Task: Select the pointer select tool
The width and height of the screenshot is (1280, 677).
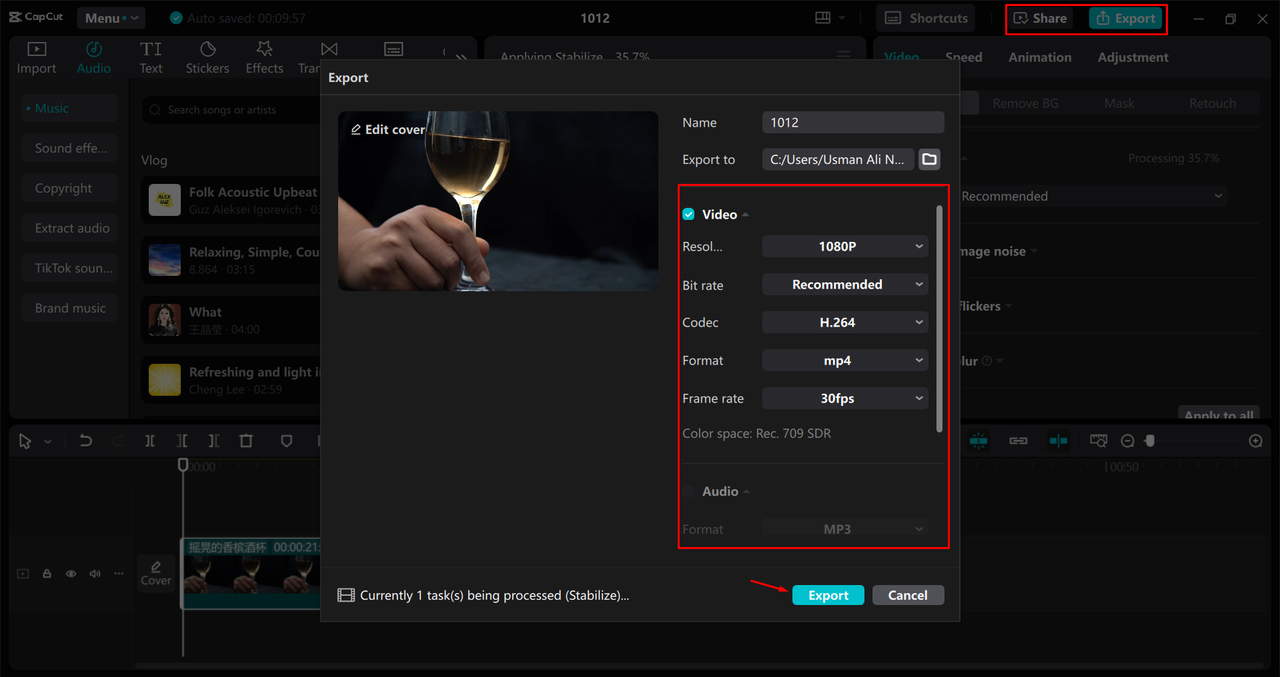Action: tap(25, 441)
